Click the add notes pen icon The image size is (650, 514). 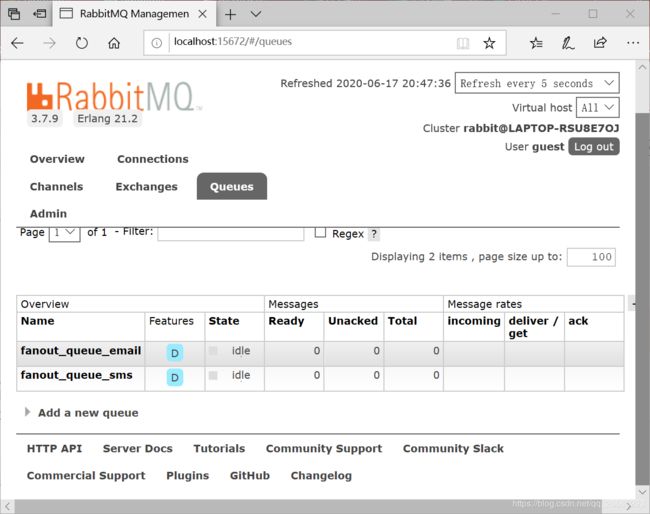pyautogui.click(x=568, y=43)
